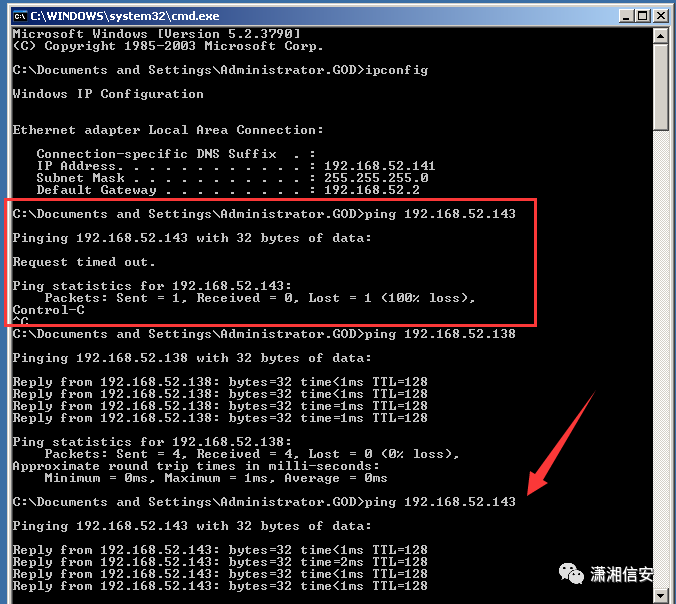
Task: Click the 'Minimum = 0ms, Maximum = 1ms' line
Action: 216,478
